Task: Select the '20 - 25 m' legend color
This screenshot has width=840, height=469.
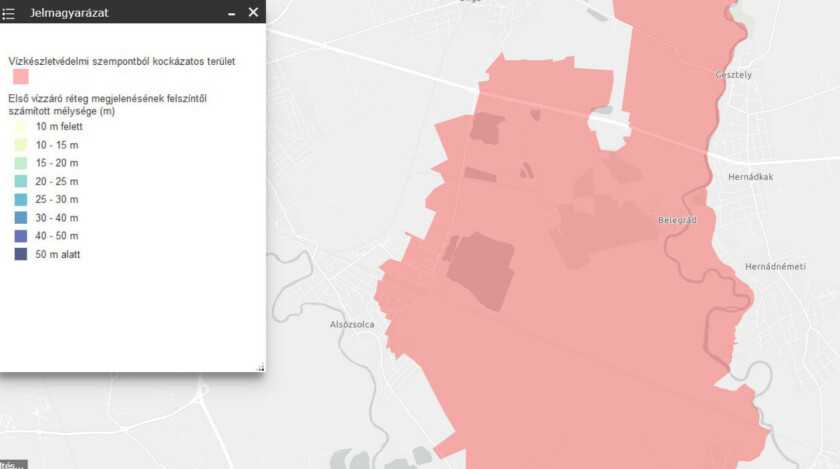Action: pyautogui.click(x=20, y=181)
